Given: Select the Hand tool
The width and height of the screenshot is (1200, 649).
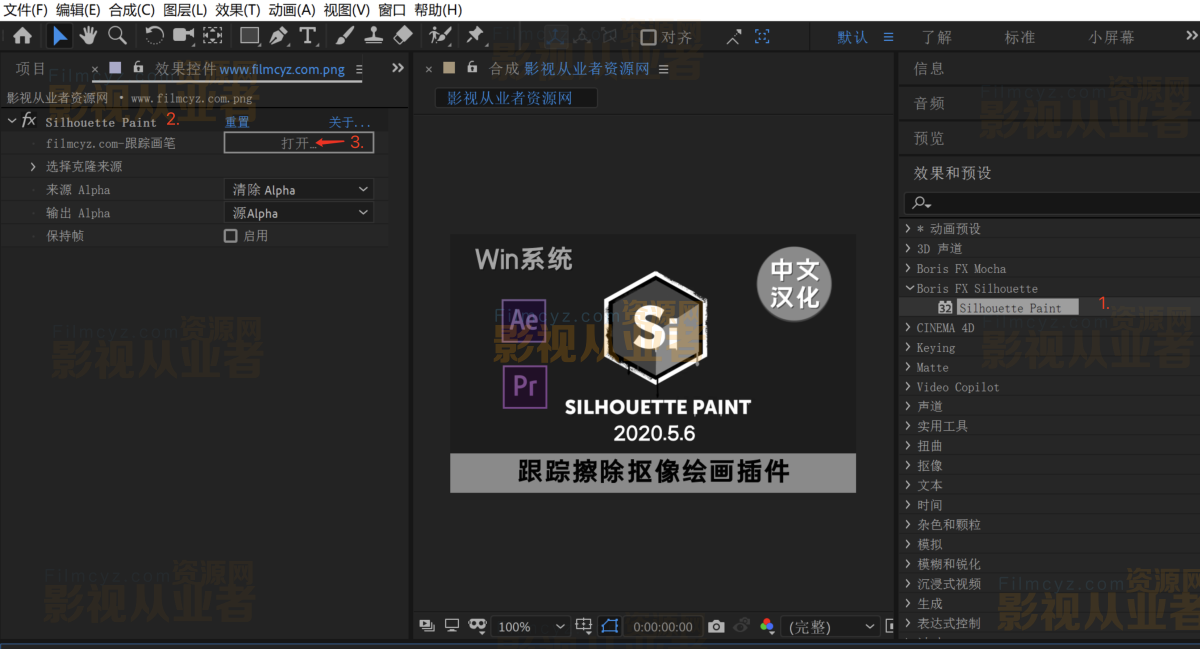Looking at the screenshot, I should point(89,36).
